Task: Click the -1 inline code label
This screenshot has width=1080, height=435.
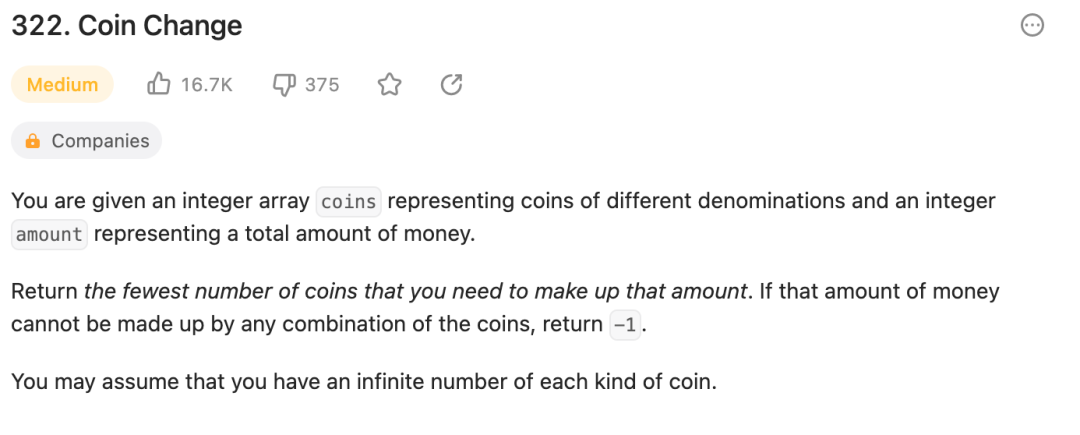Action: [625, 325]
